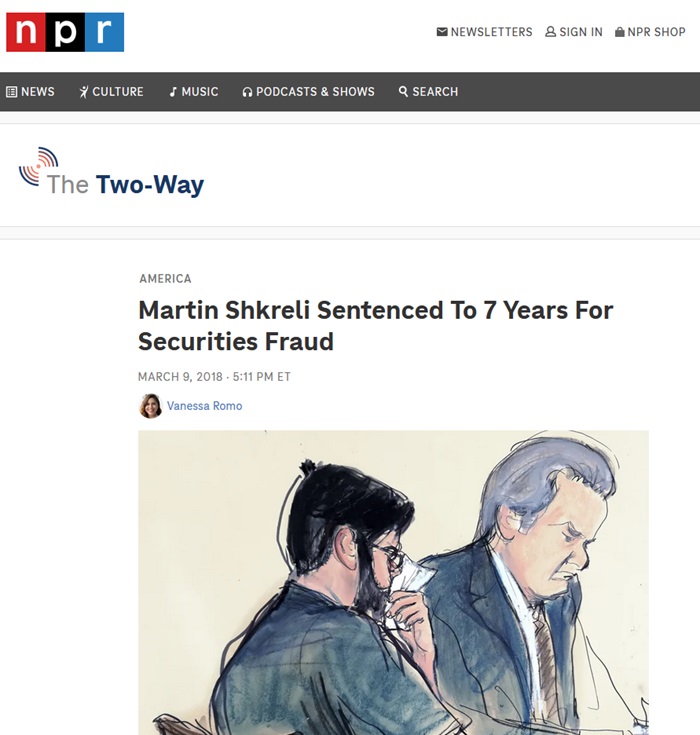This screenshot has height=735, width=700.
Task: Click the Podcasts headphones icon
Action: [x=247, y=92]
